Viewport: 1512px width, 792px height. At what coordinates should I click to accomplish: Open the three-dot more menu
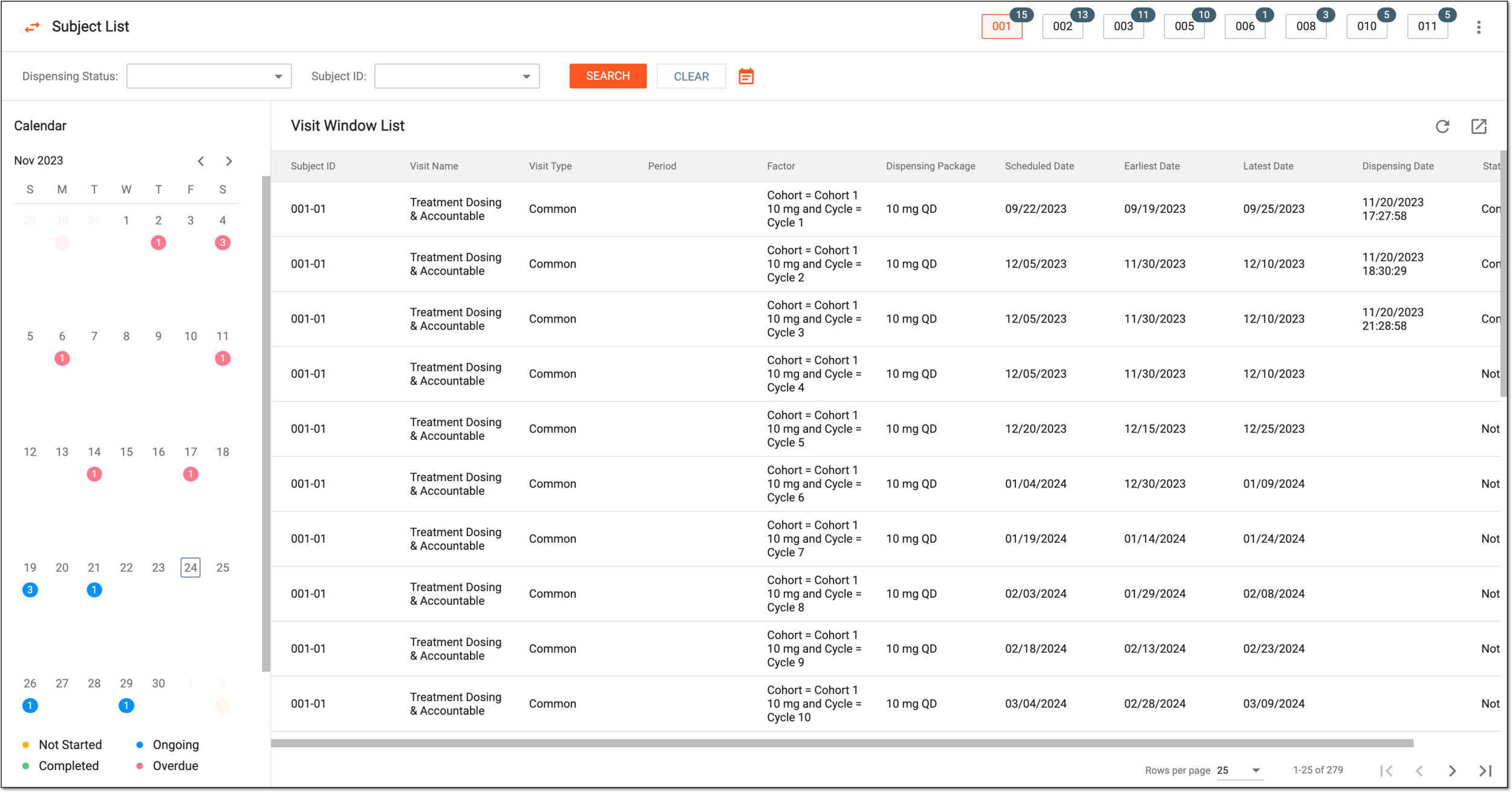point(1479,27)
